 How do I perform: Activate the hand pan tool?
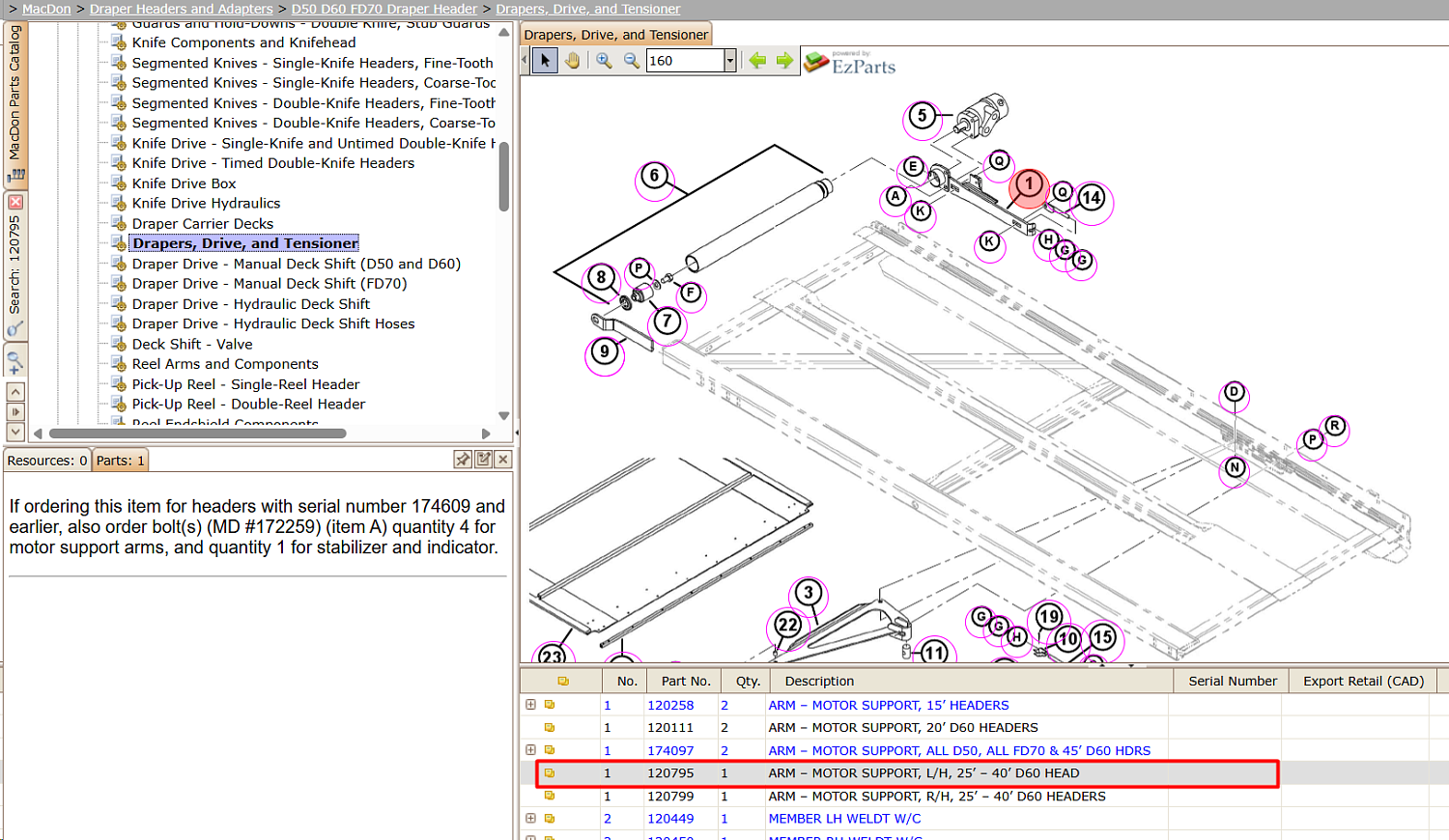[573, 61]
